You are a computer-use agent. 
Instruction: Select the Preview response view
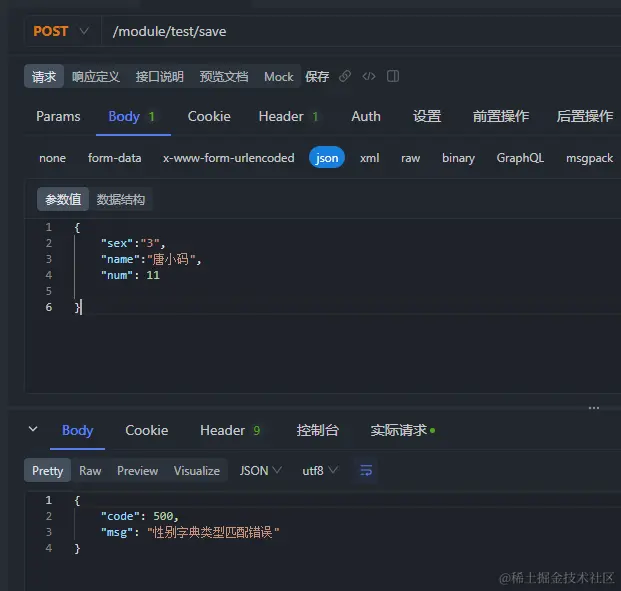[137, 471]
